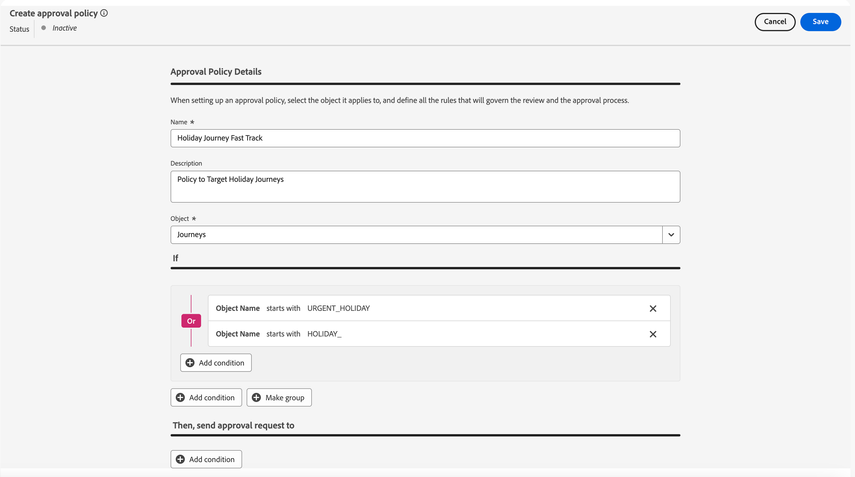Click the Name field containing Holiday Journey Fast Track
Viewport: 855px width, 477px height.
[x=425, y=138]
